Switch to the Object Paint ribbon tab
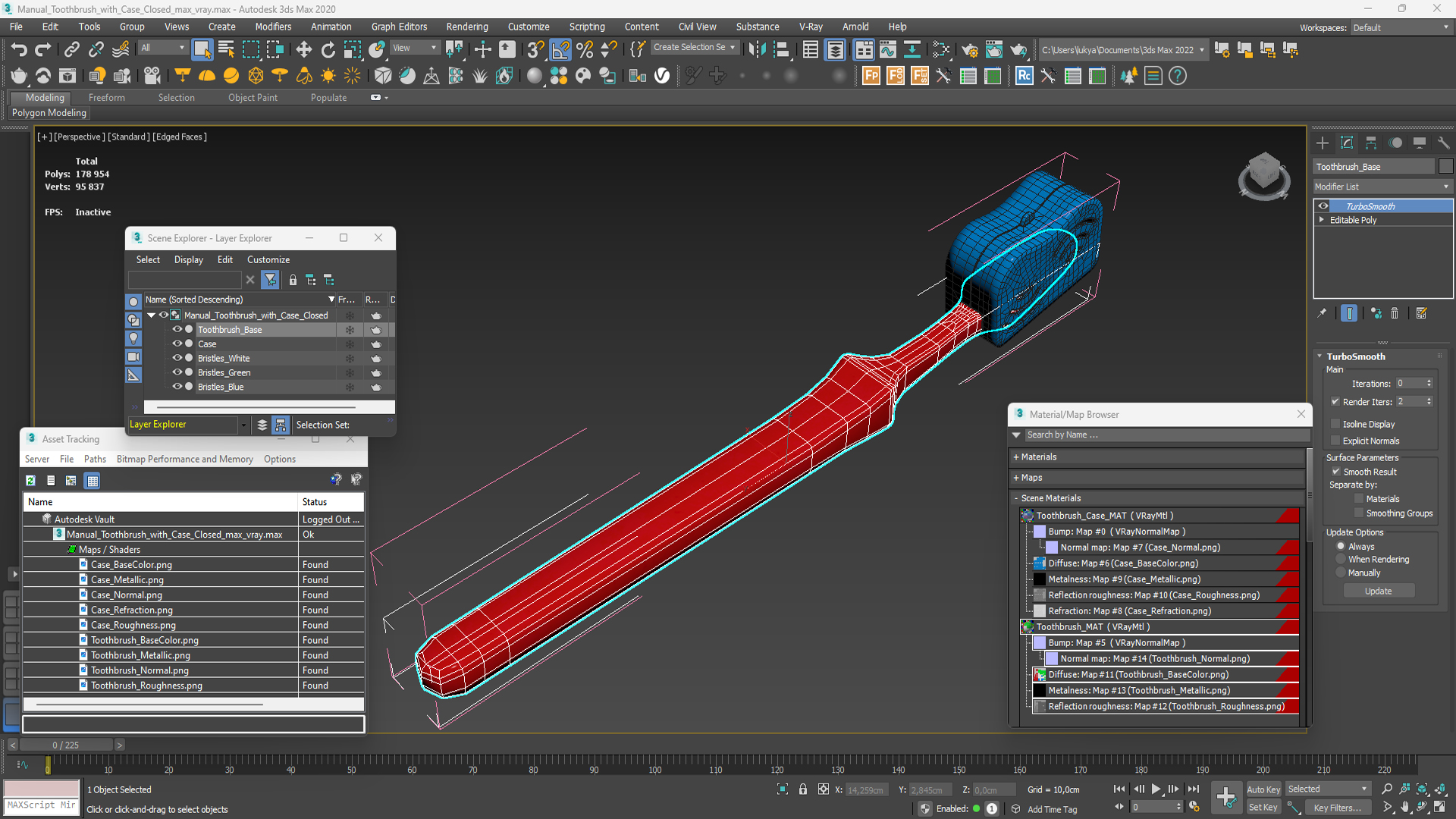Screen dimensions: 1456x819 point(253,98)
